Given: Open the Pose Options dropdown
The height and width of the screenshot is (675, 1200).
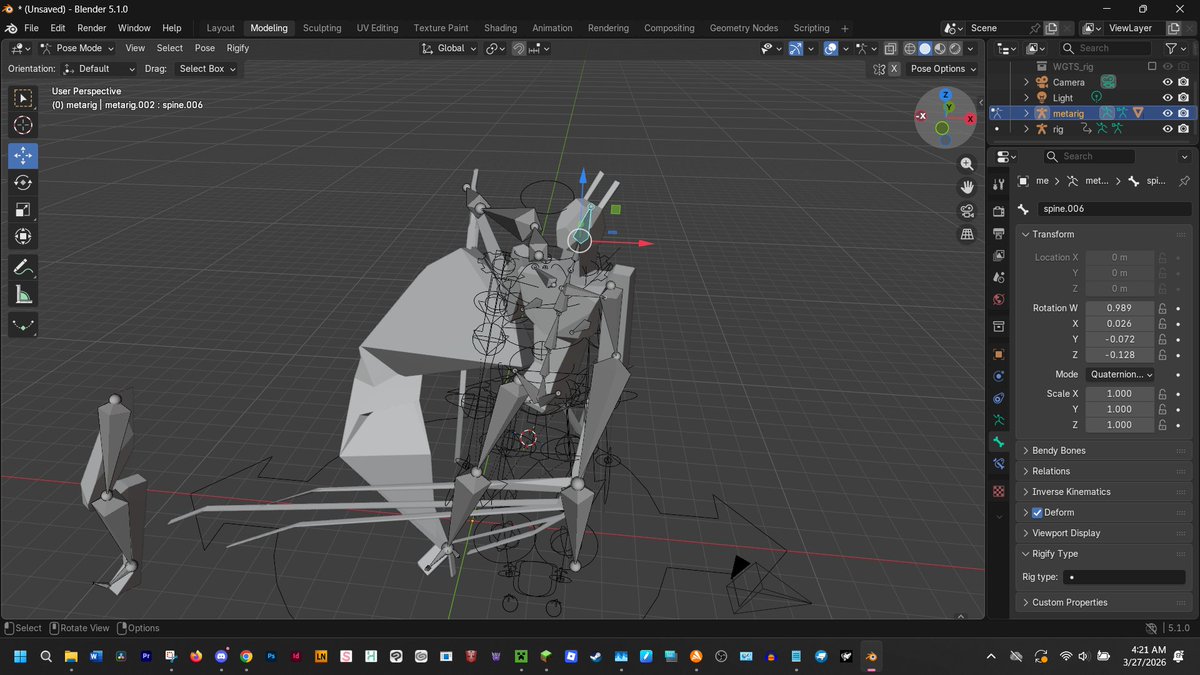Looking at the screenshot, I should click(942, 69).
